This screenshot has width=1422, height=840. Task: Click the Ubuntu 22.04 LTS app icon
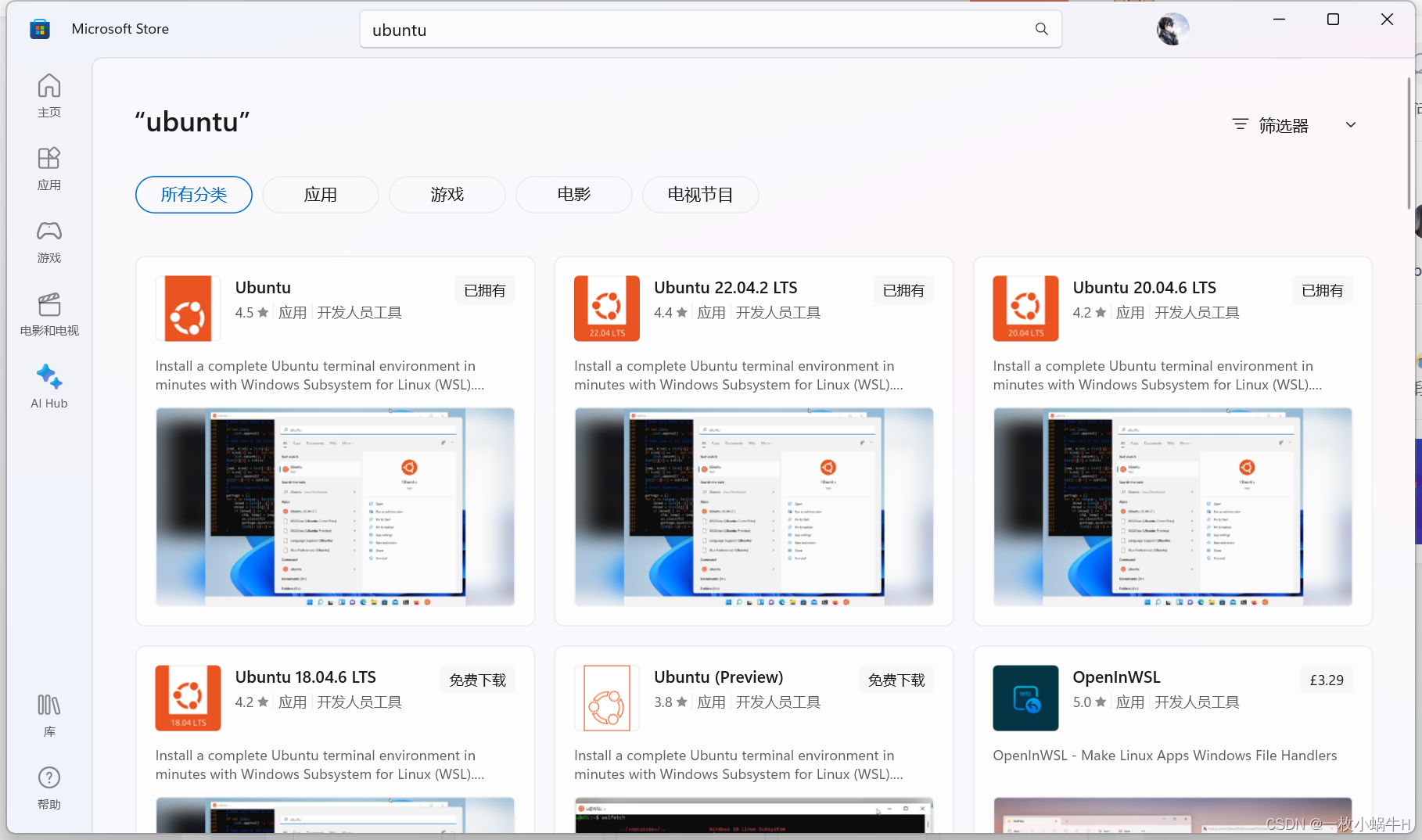(607, 308)
